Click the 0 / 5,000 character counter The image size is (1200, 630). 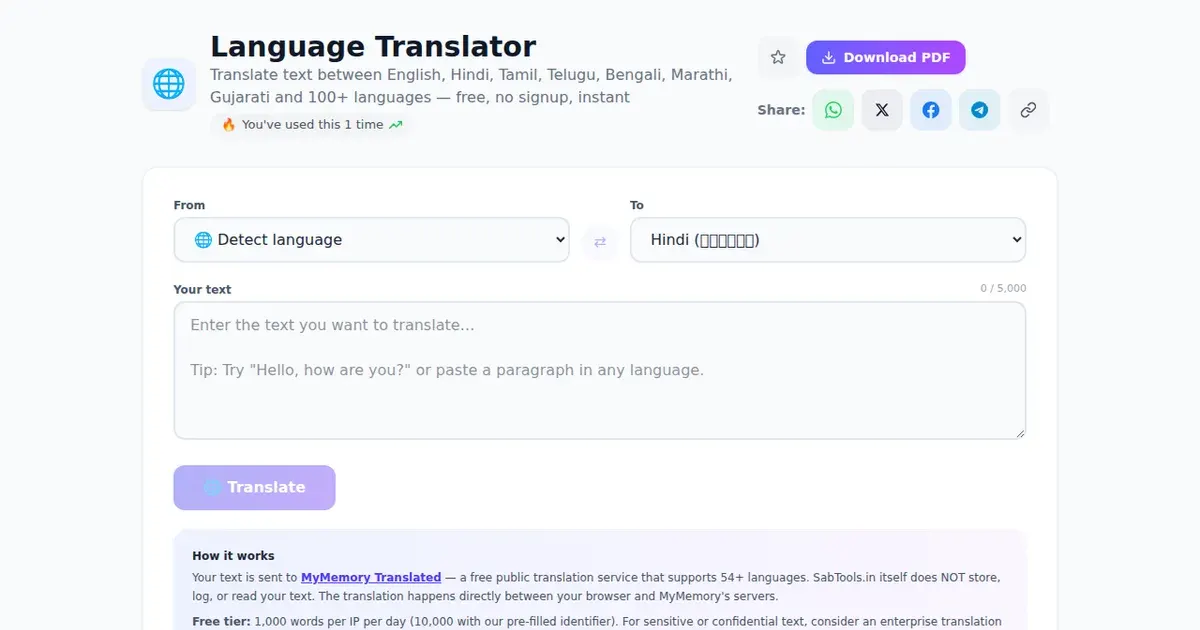(1003, 288)
